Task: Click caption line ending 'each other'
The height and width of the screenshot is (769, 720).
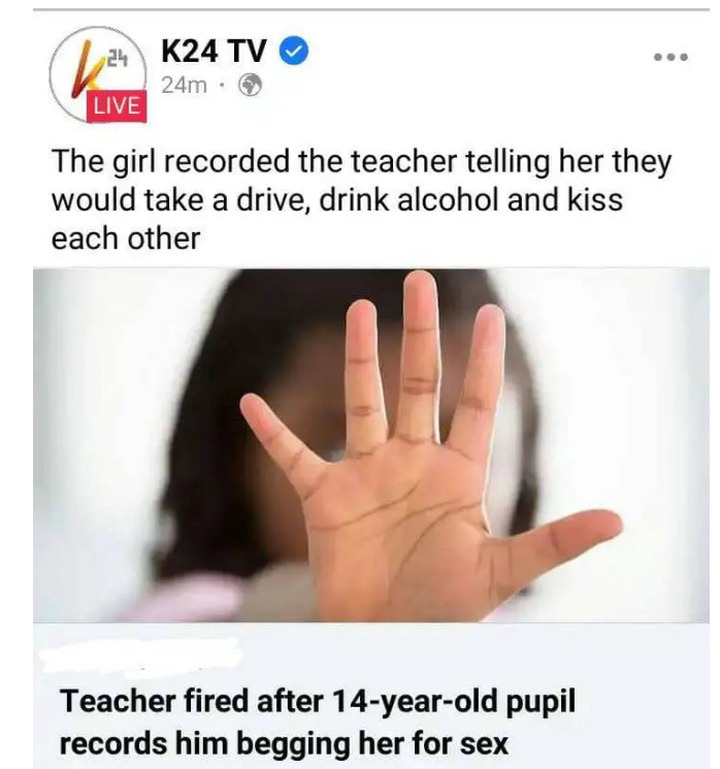Action: (x=126, y=239)
